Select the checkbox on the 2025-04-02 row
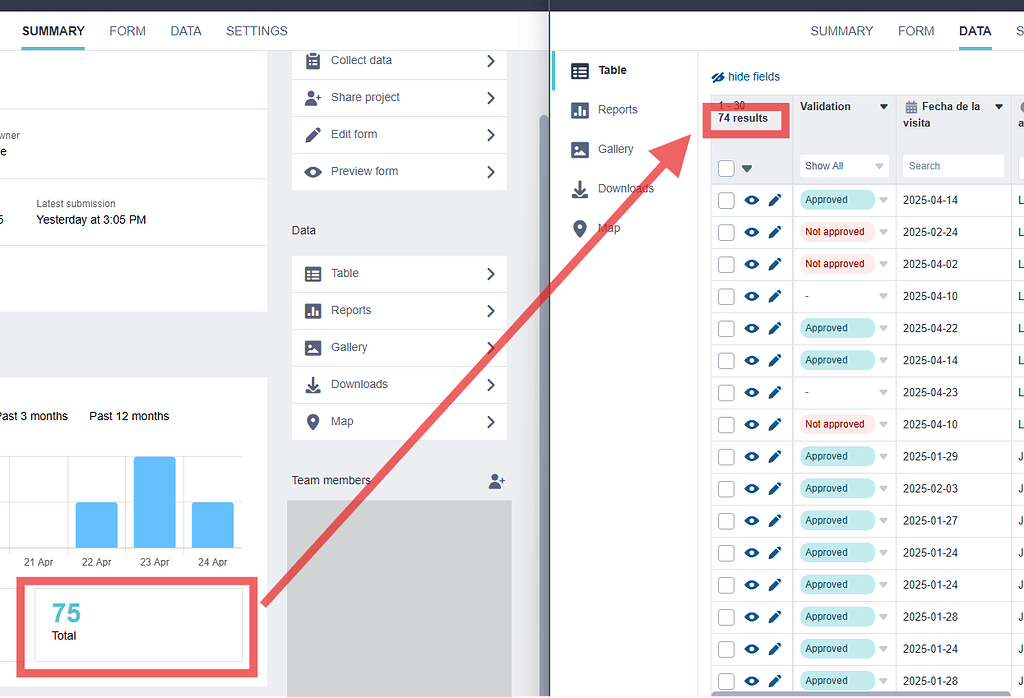 (x=725, y=263)
